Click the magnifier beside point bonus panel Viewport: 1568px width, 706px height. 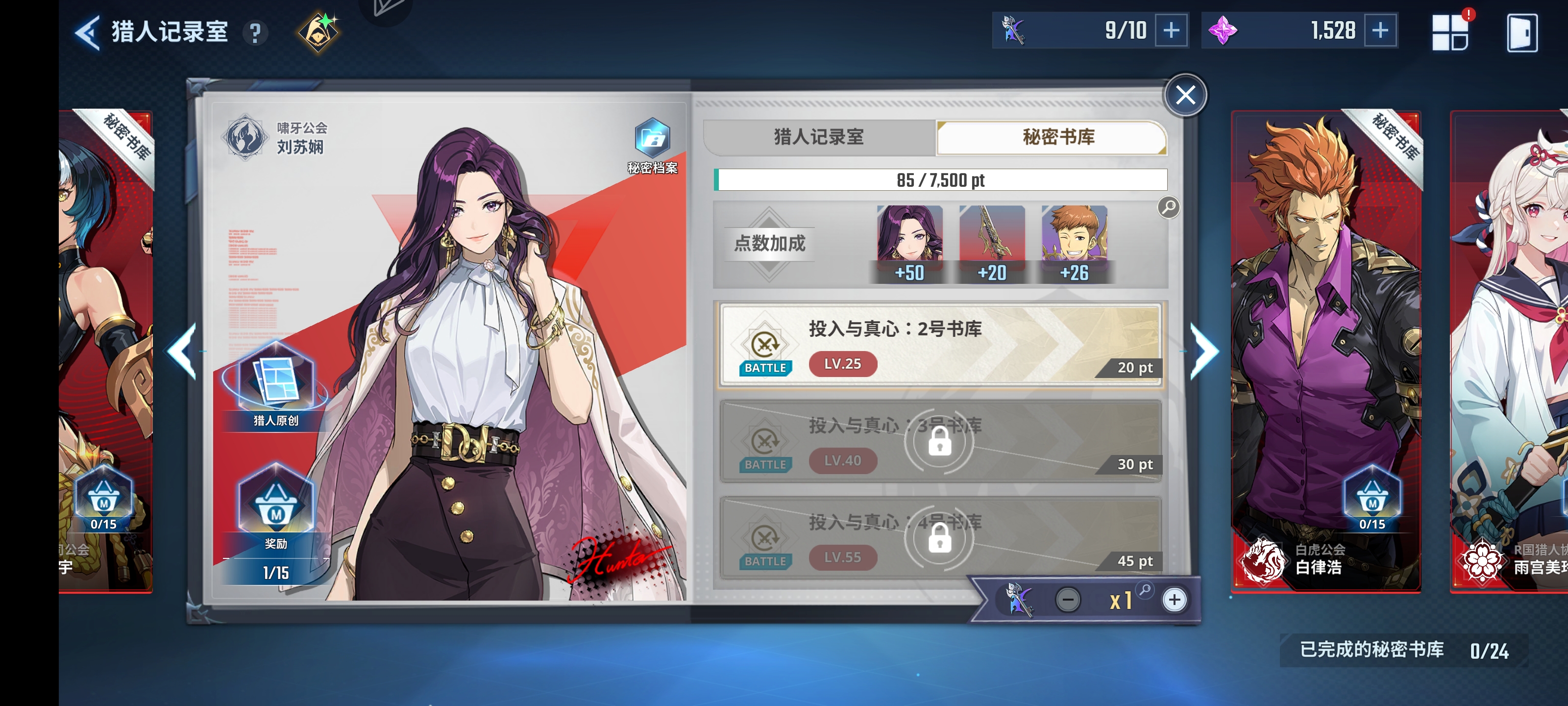click(1168, 207)
